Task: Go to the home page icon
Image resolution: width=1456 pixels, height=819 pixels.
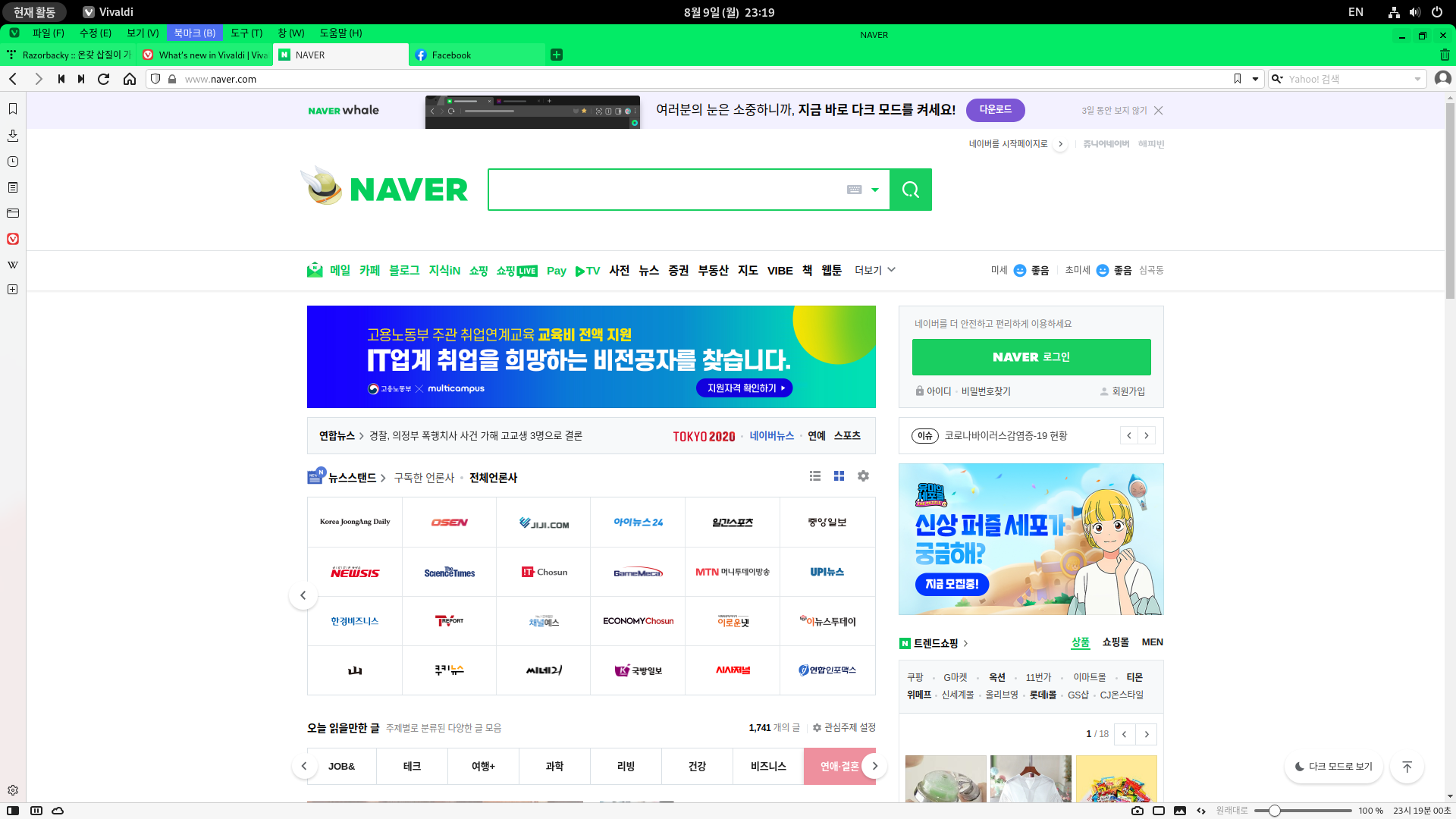Action: [130, 79]
